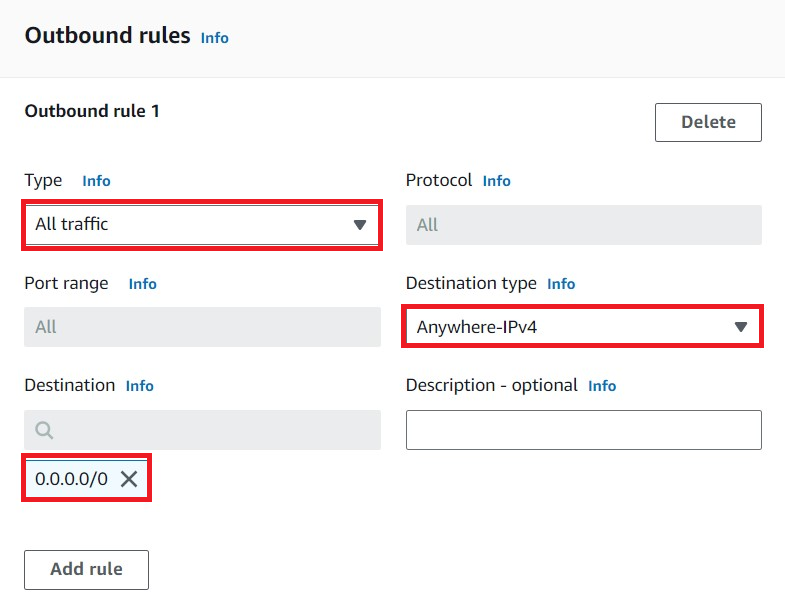The width and height of the screenshot is (785, 610).
Task: Click Info next to Destination type label
Action: click(561, 284)
